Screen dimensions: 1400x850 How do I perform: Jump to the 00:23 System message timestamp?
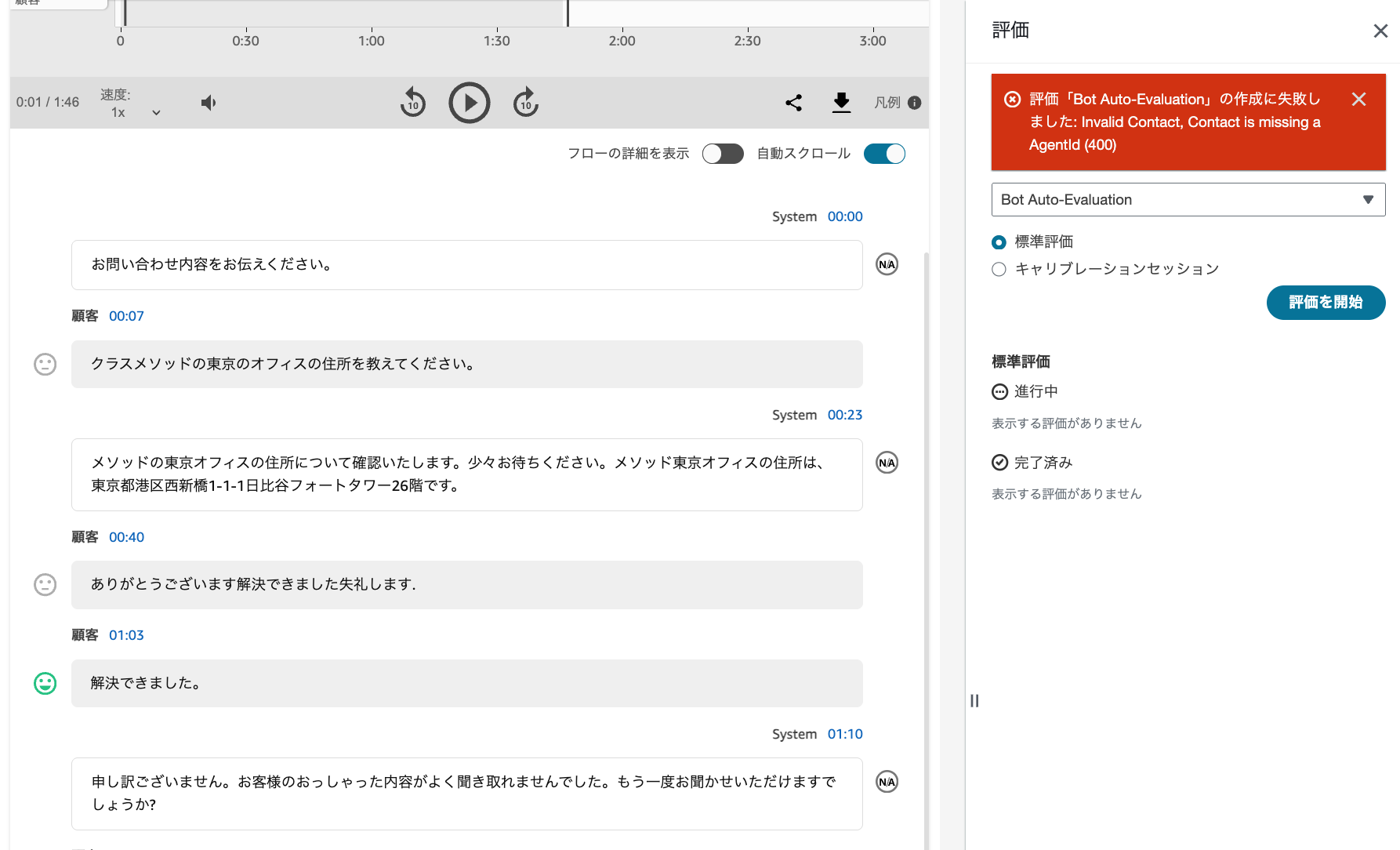click(x=845, y=414)
